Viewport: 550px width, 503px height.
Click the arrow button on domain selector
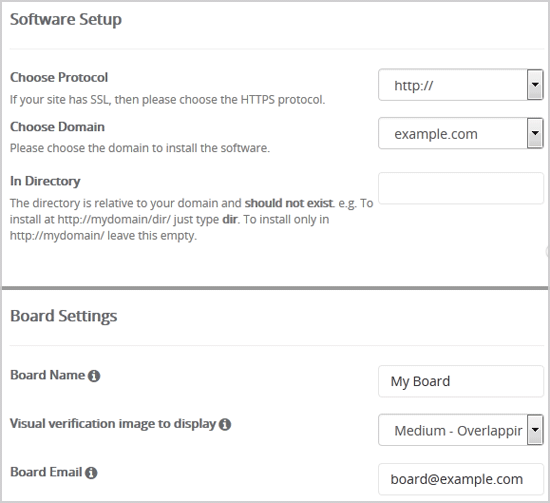(x=535, y=133)
